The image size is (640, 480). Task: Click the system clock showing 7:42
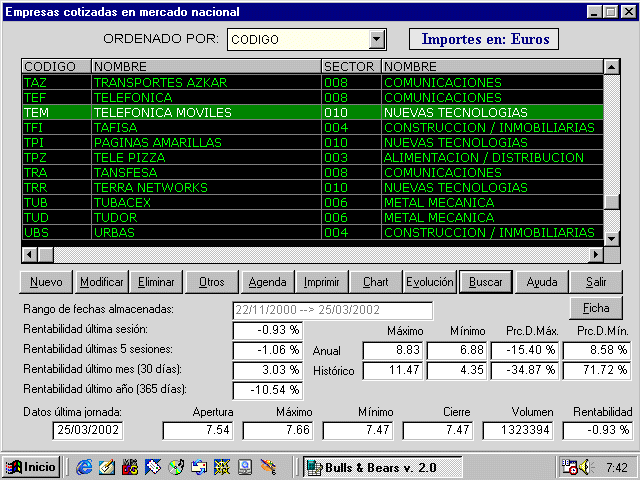(616, 467)
